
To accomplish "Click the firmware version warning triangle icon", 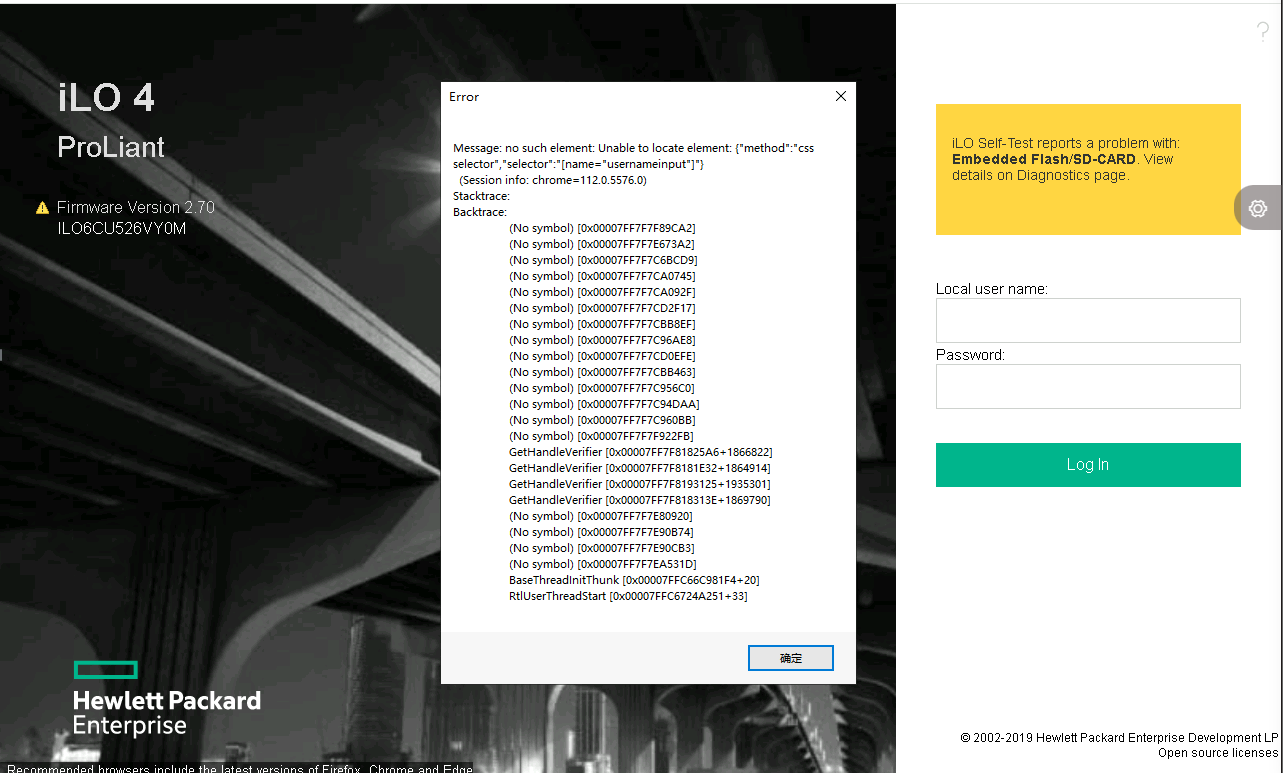I will (x=42, y=207).
